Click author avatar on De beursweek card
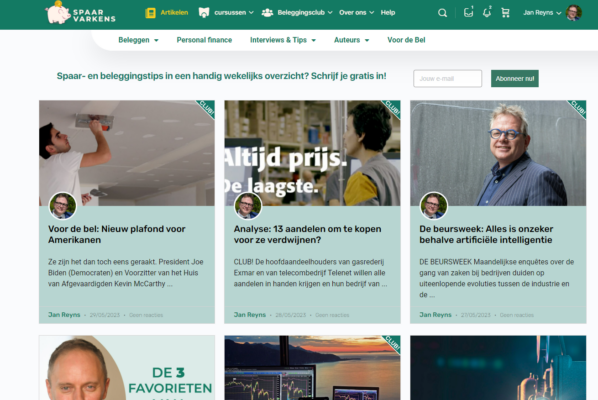The height and width of the screenshot is (400, 598). [x=434, y=206]
